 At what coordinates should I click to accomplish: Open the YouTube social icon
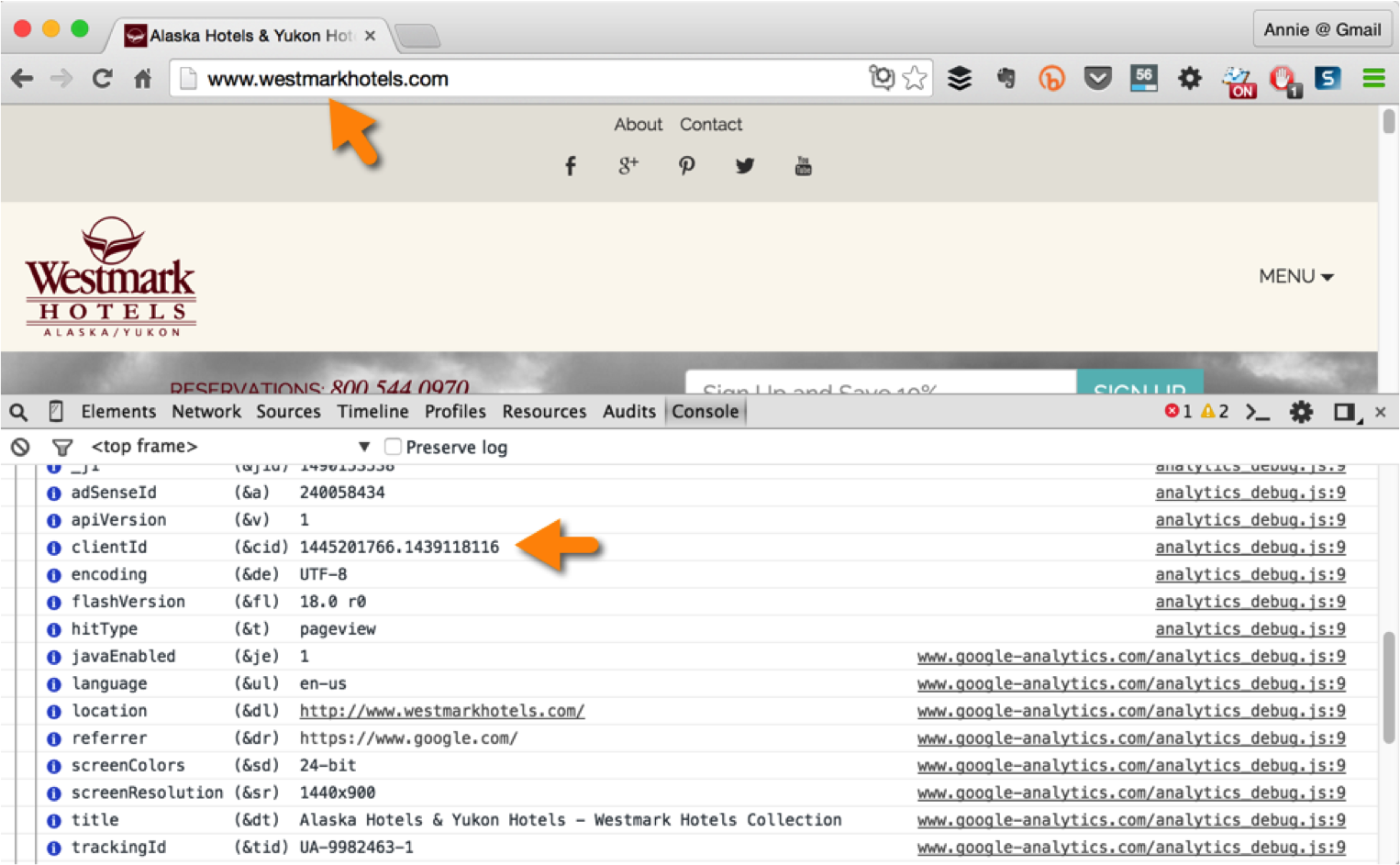[803, 166]
